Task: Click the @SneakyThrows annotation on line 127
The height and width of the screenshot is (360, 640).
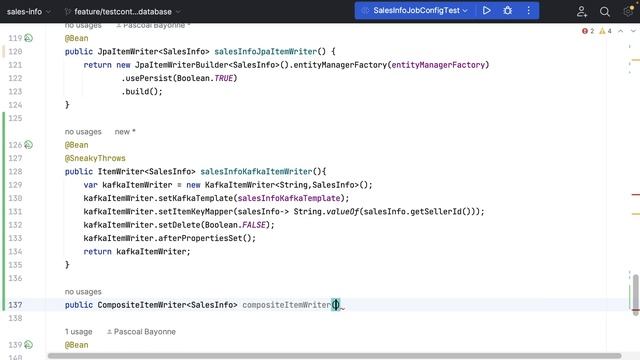Action: 95,158
